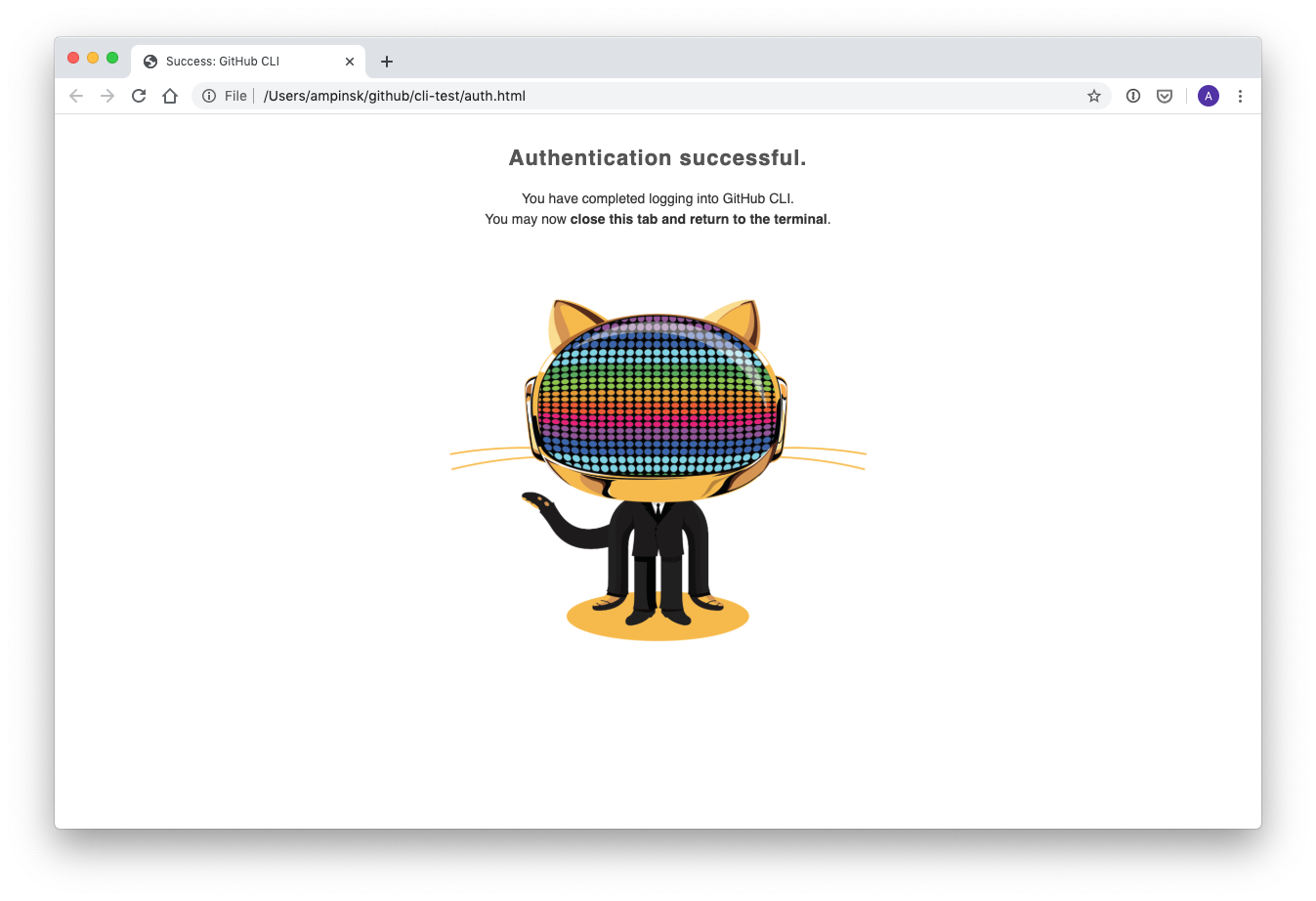Minimize the window with the yellow button

pyautogui.click(x=93, y=58)
